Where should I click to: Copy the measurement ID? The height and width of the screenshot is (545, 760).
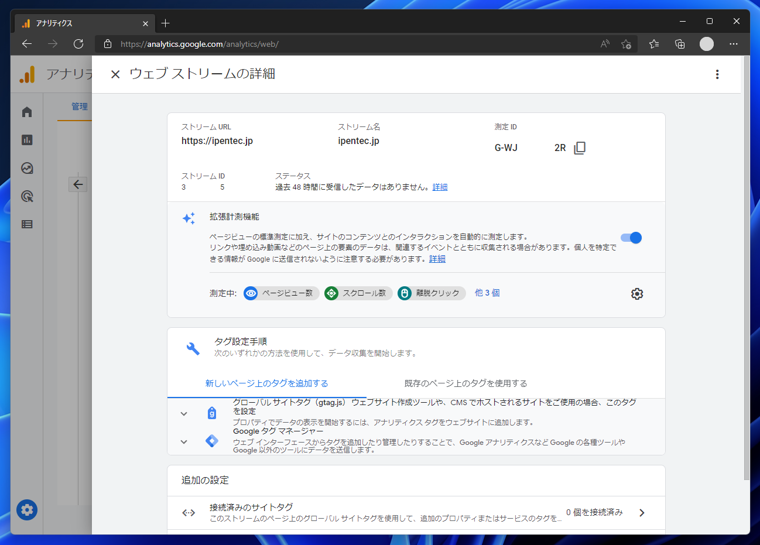click(x=580, y=148)
